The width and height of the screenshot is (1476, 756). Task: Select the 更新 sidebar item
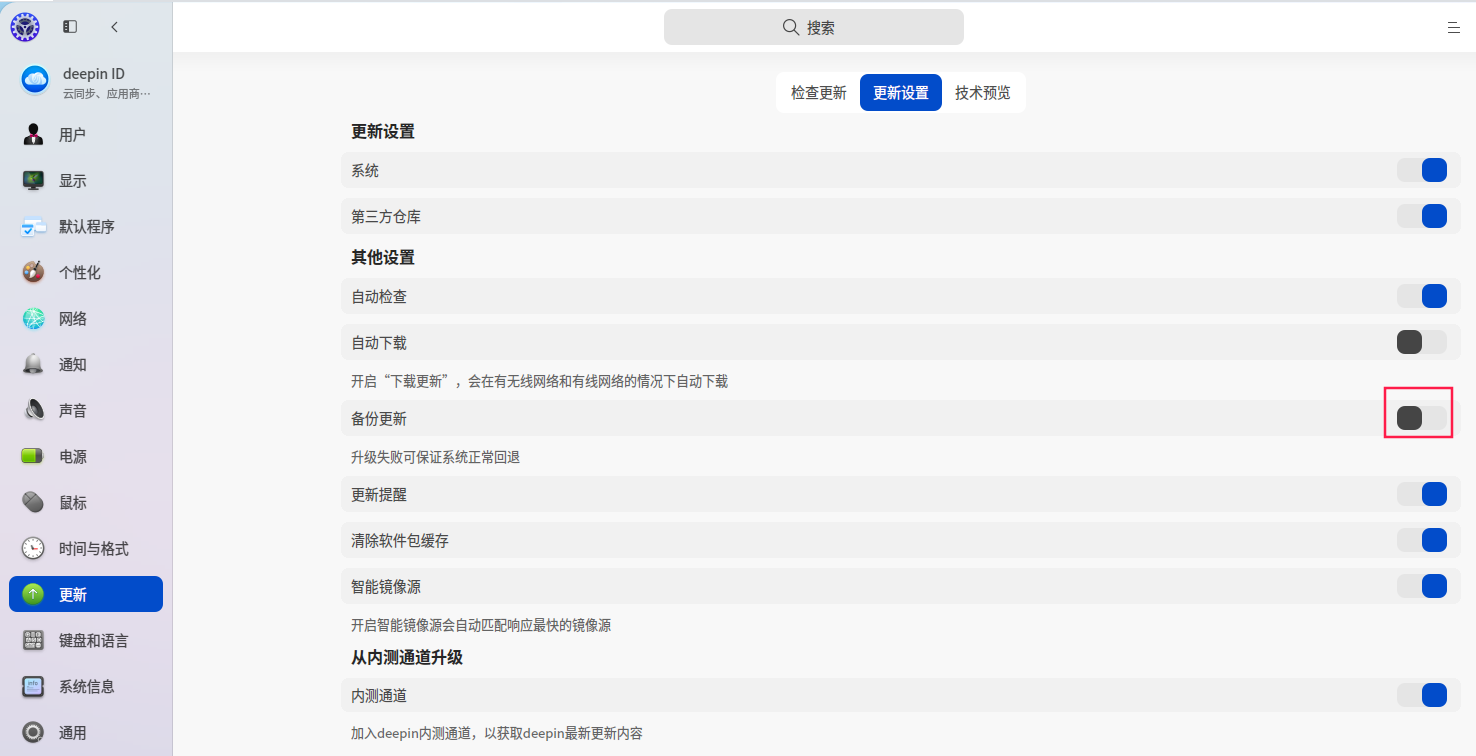coord(86,594)
